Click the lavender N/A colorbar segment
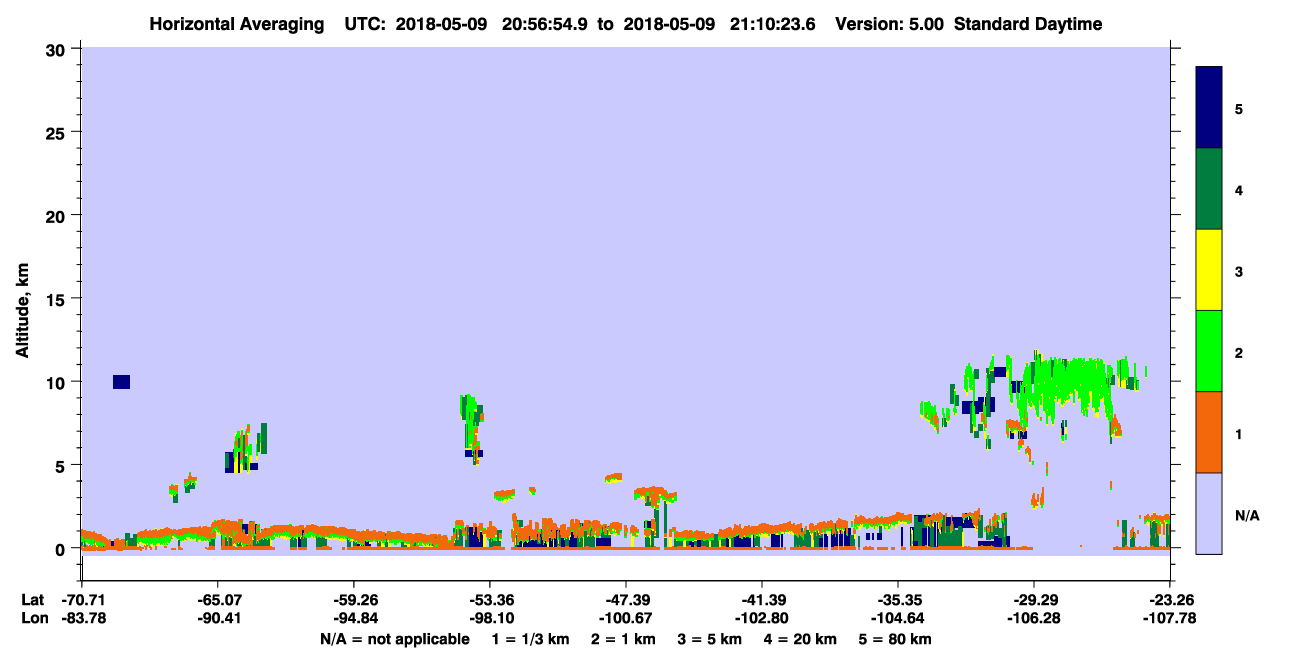This screenshot has height=667, width=1300. pyautogui.click(x=1209, y=513)
